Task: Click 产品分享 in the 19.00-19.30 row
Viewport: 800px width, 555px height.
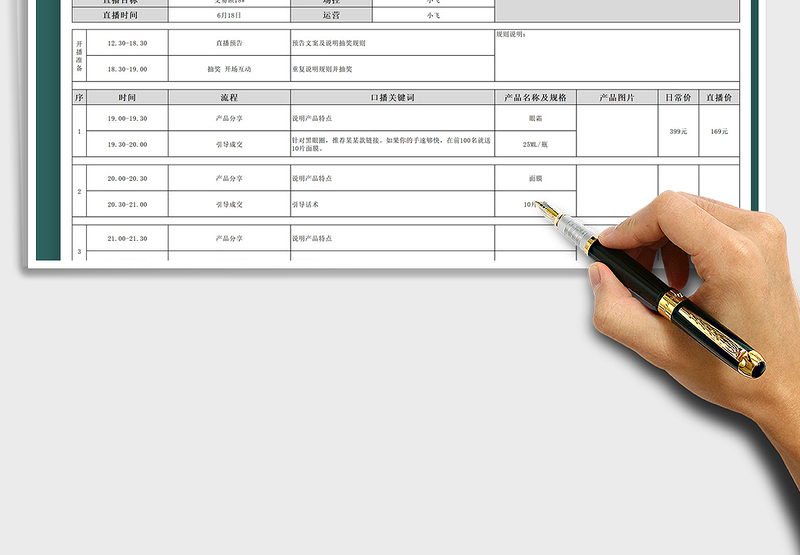Action: coord(229,118)
